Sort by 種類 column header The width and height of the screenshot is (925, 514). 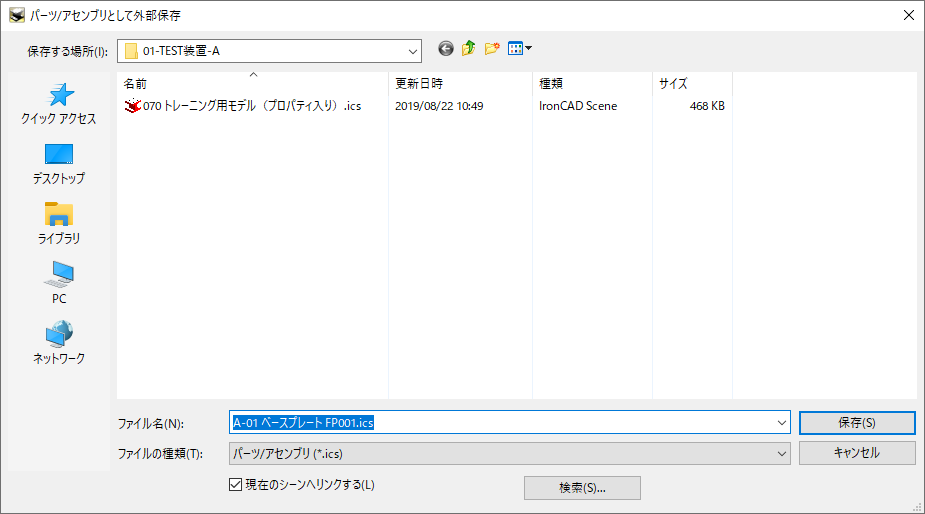pos(592,83)
